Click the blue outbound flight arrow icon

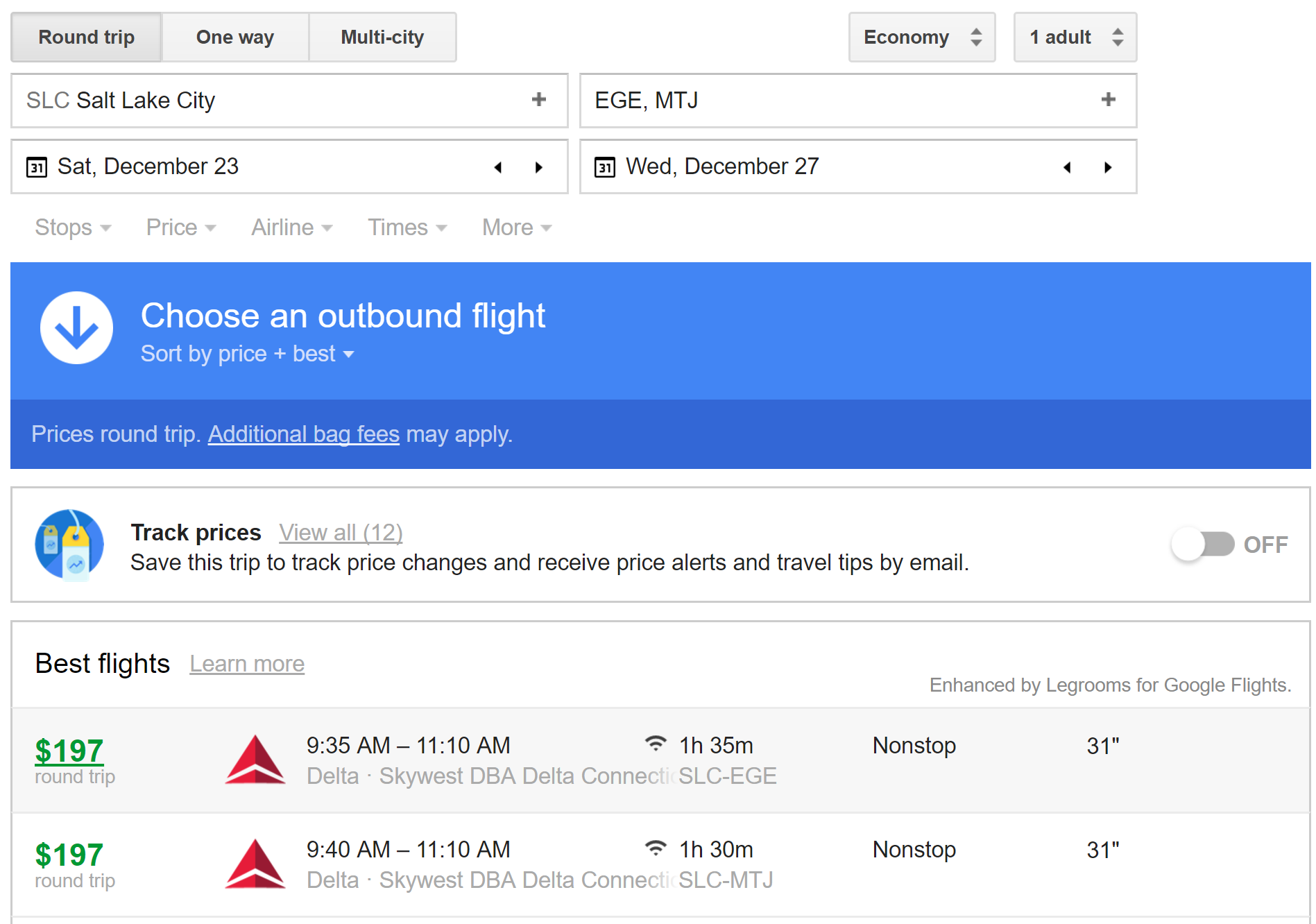tap(76, 327)
